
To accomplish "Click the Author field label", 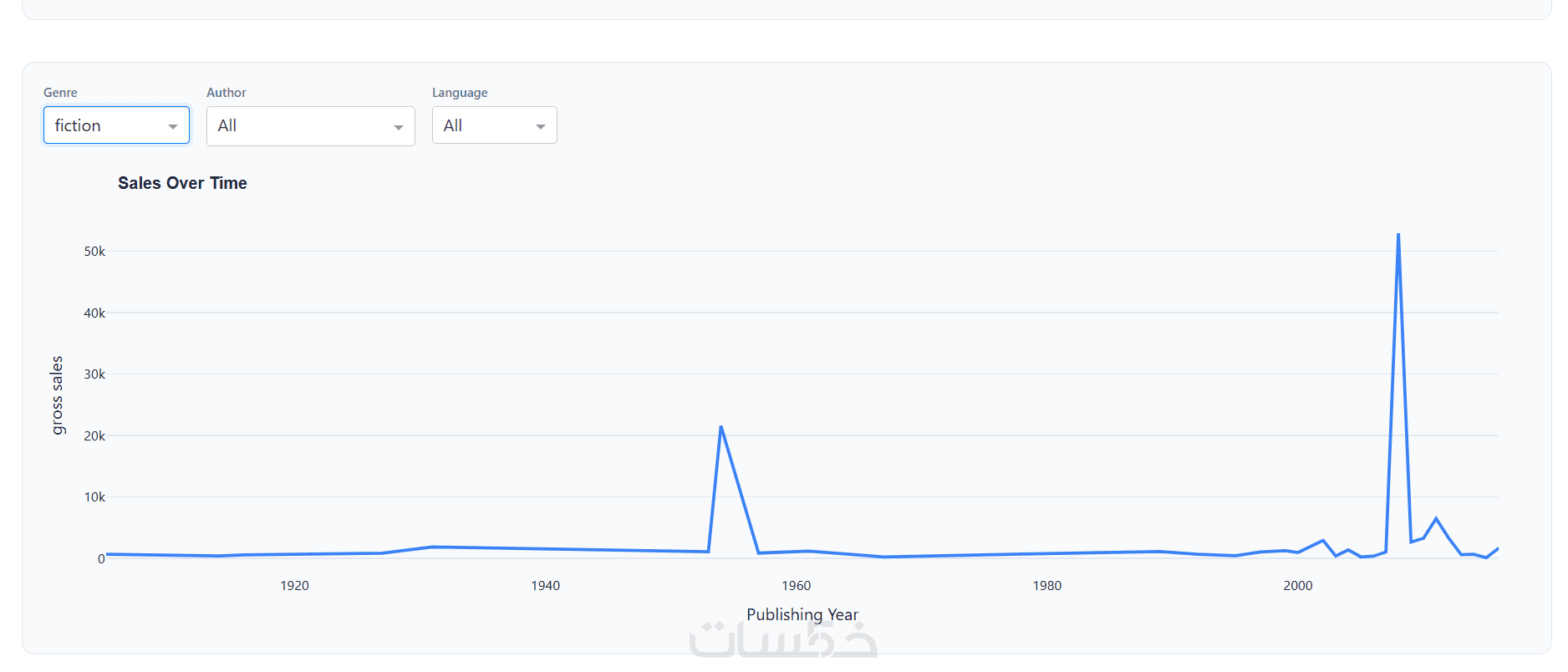I will [x=227, y=93].
